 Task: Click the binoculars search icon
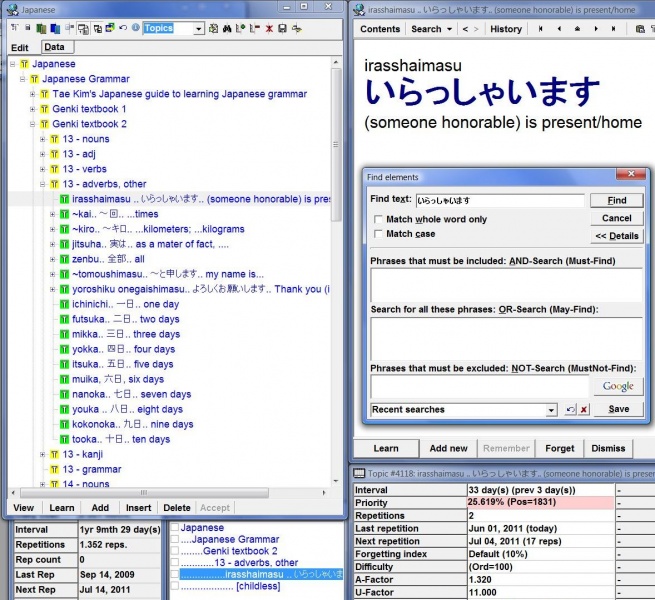coord(227,28)
